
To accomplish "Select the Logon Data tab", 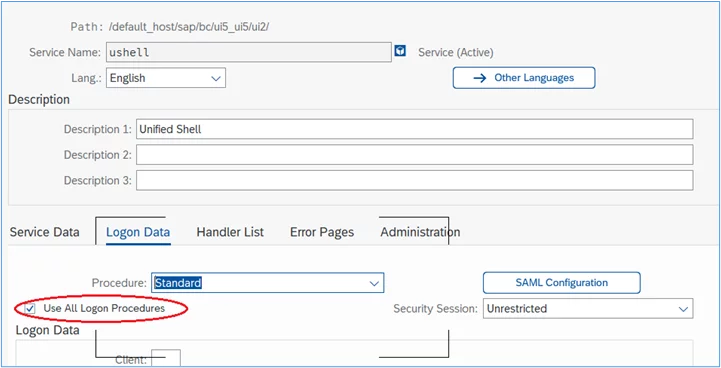I will (138, 232).
